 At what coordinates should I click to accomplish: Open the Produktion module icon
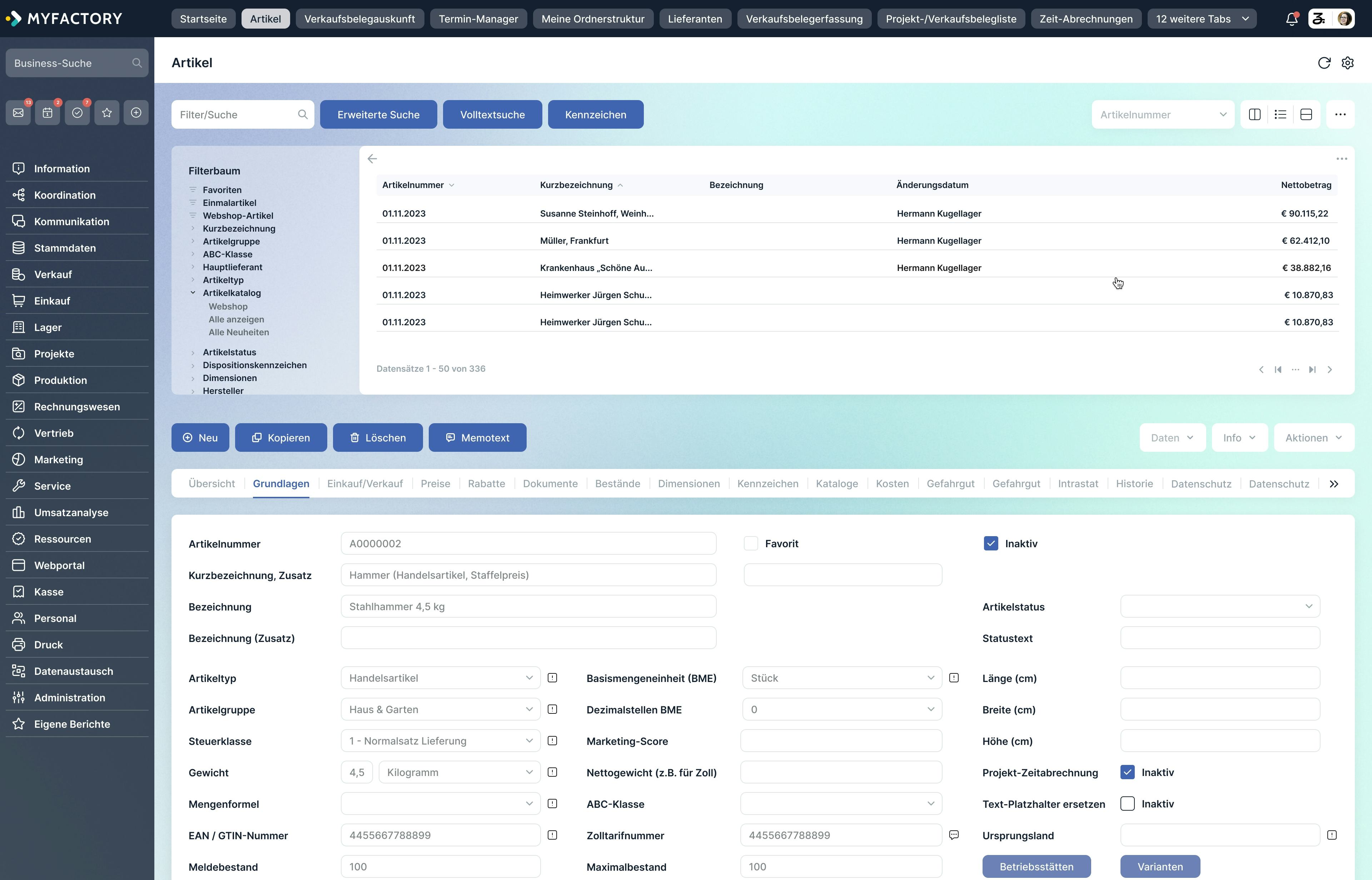pyautogui.click(x=18, y=380)
